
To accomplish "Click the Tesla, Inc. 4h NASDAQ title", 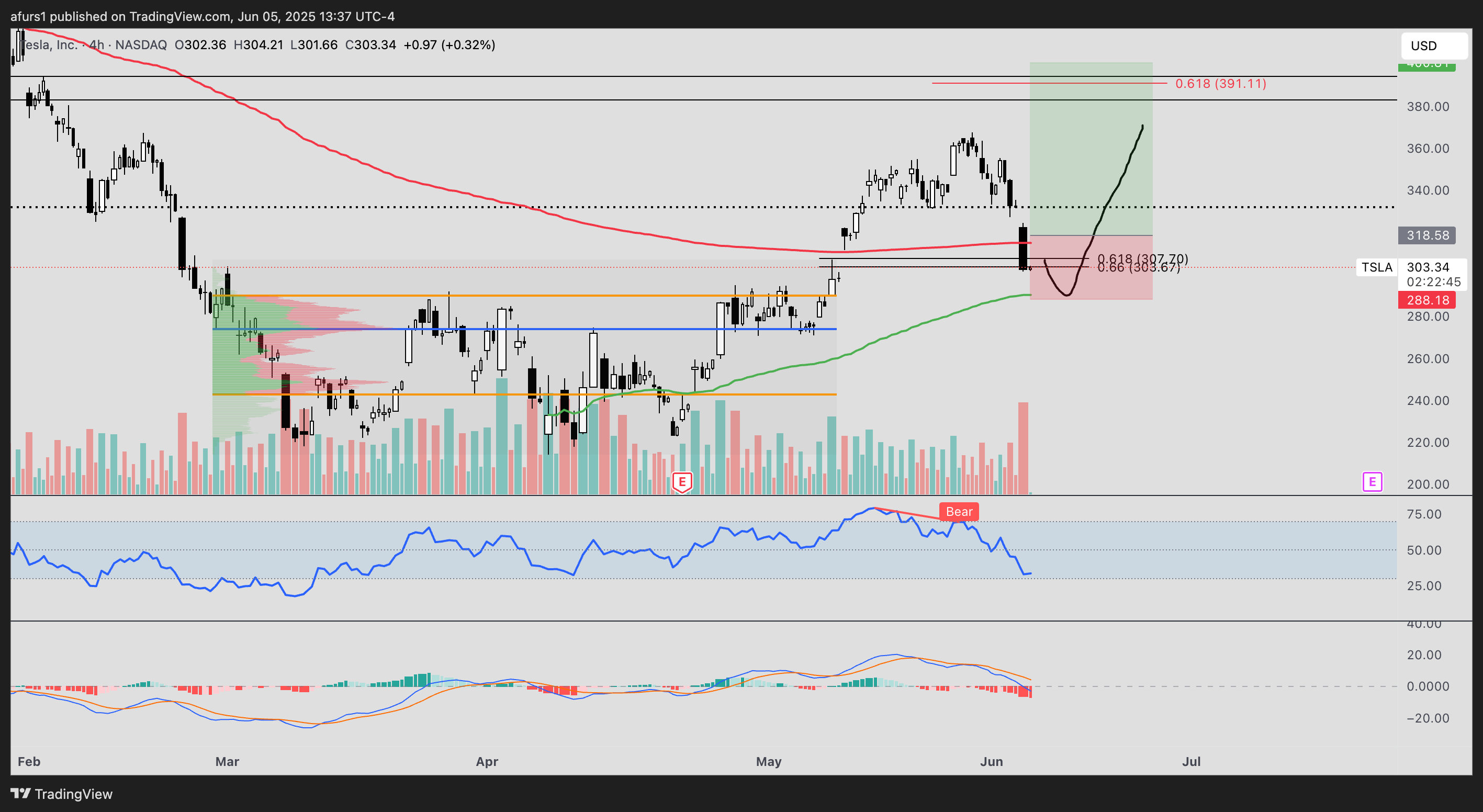I will pyautogui.click(x=93, y=45).
